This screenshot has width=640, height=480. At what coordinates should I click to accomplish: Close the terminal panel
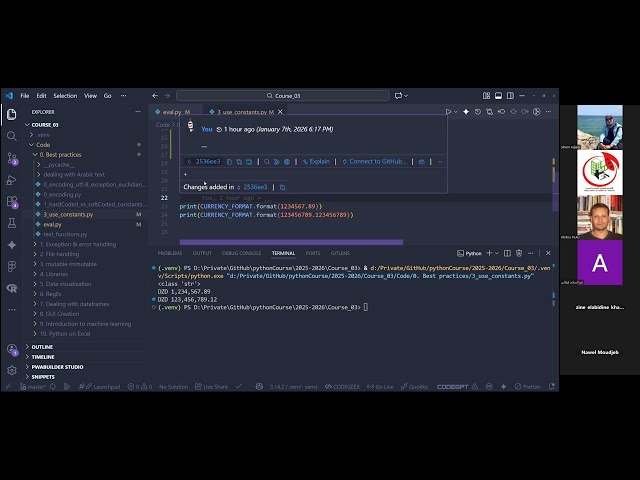click(x=548, y=253)
